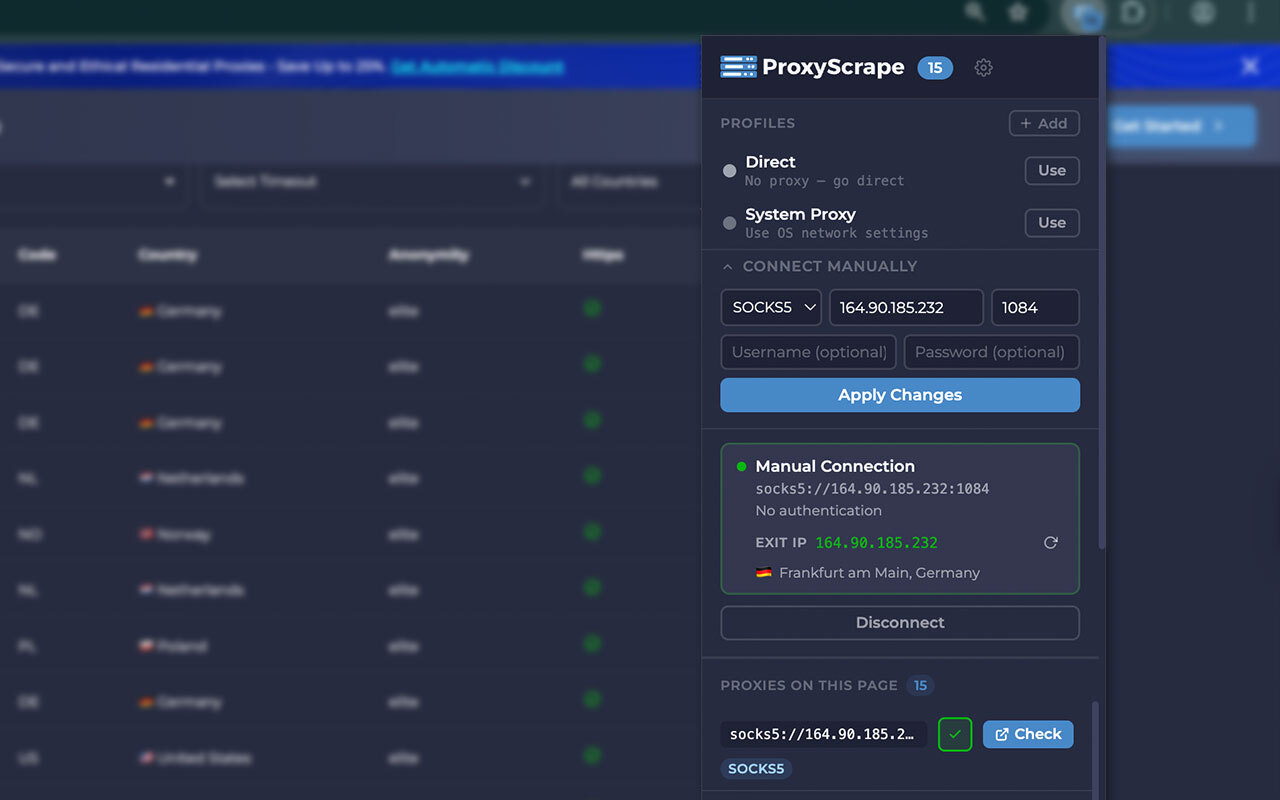Use the Direct profile
The image size is (1280, 800).
[1052, 171]
